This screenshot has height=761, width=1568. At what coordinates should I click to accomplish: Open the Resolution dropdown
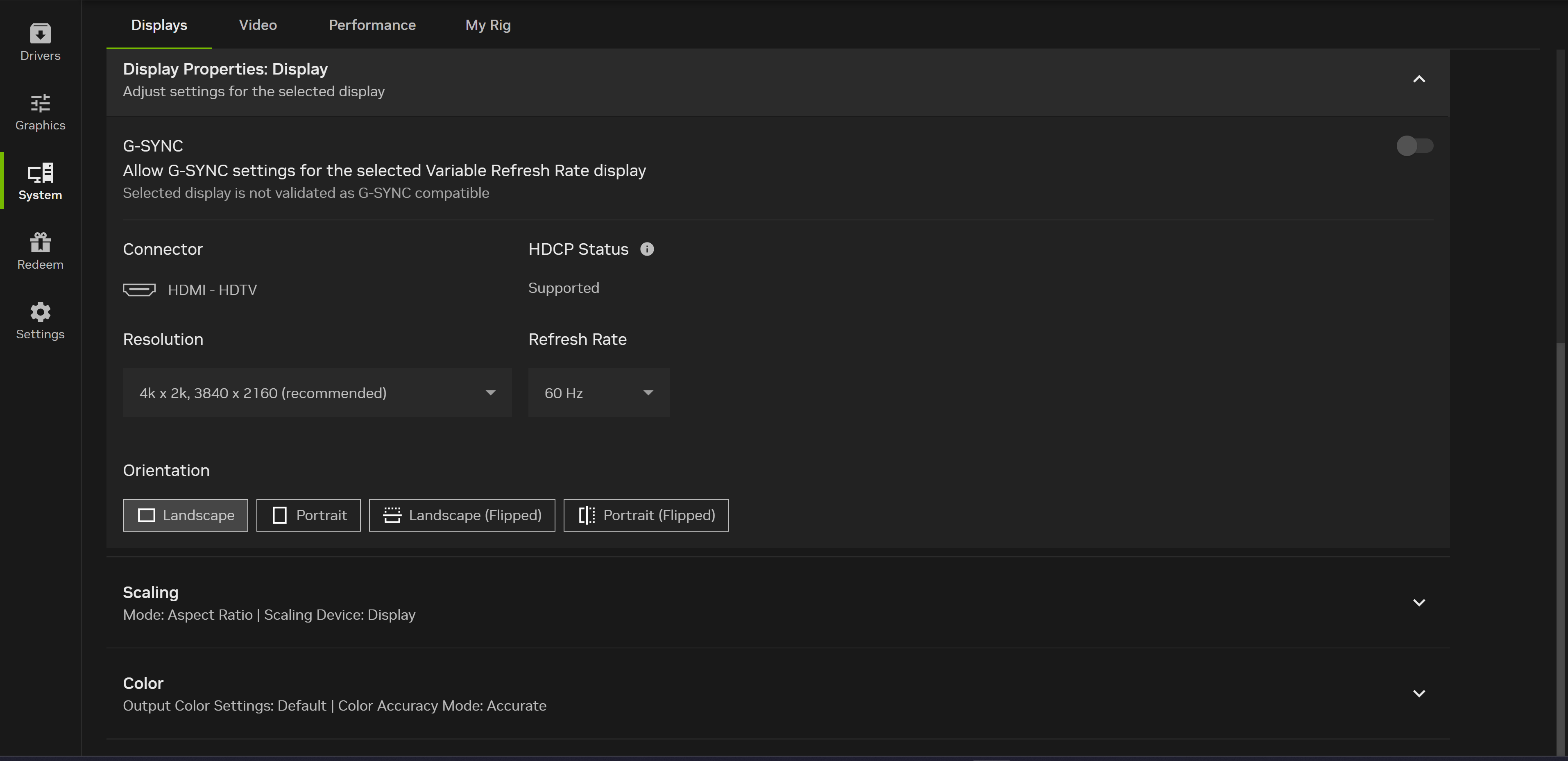pyautogui.click(x=317, y=393)
